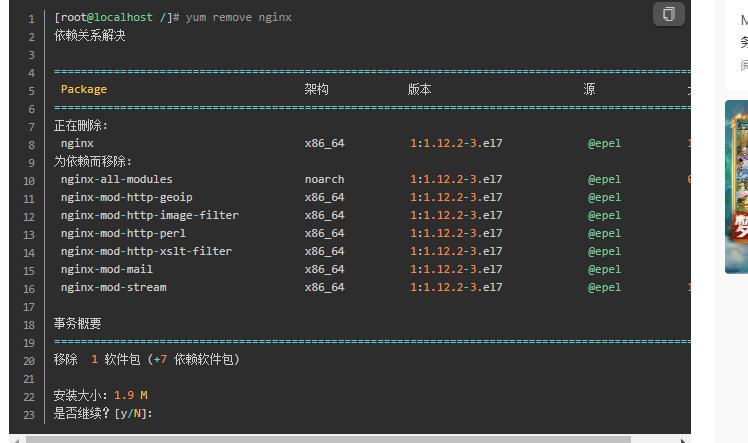
Task: Click x86_64 in the nginx-mod-http-geoip row
Action: (x=324, y=197)
